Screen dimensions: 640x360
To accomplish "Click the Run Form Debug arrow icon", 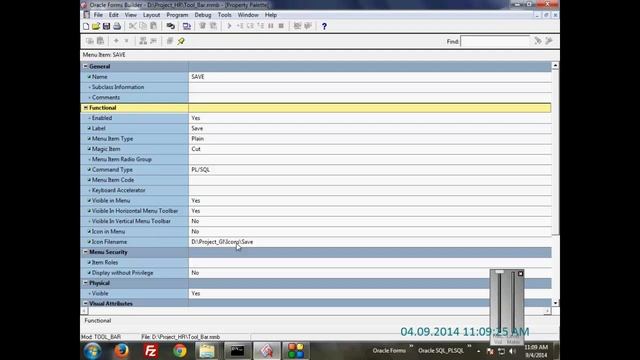I will (x=229, y=26).
